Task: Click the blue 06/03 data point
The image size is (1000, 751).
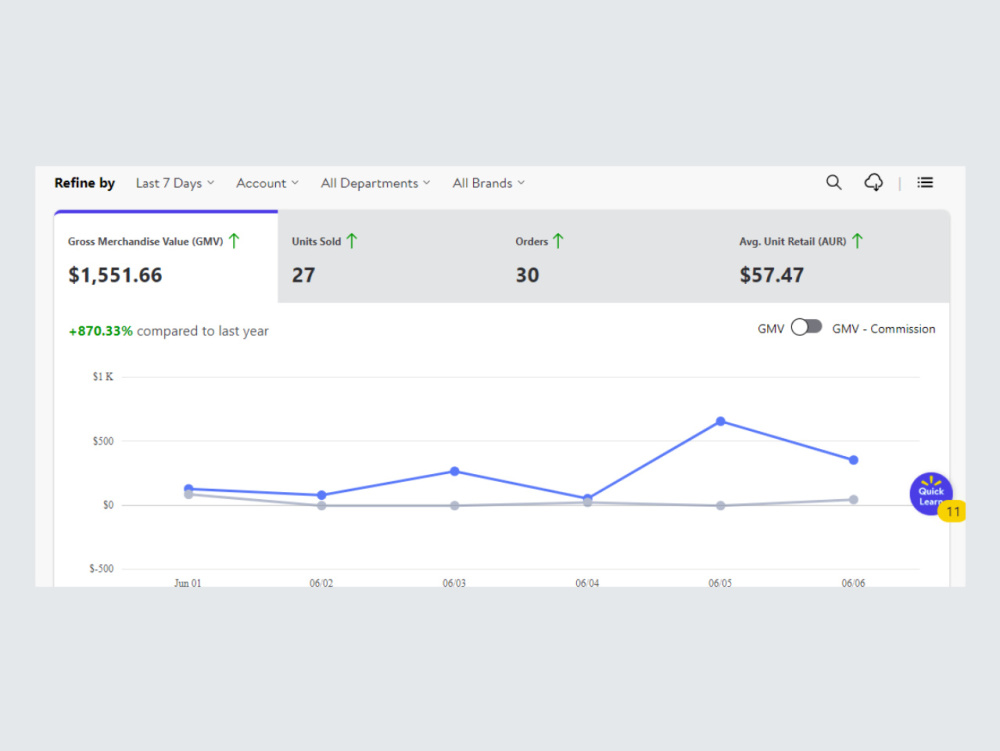Action: [x=454, y=471]
